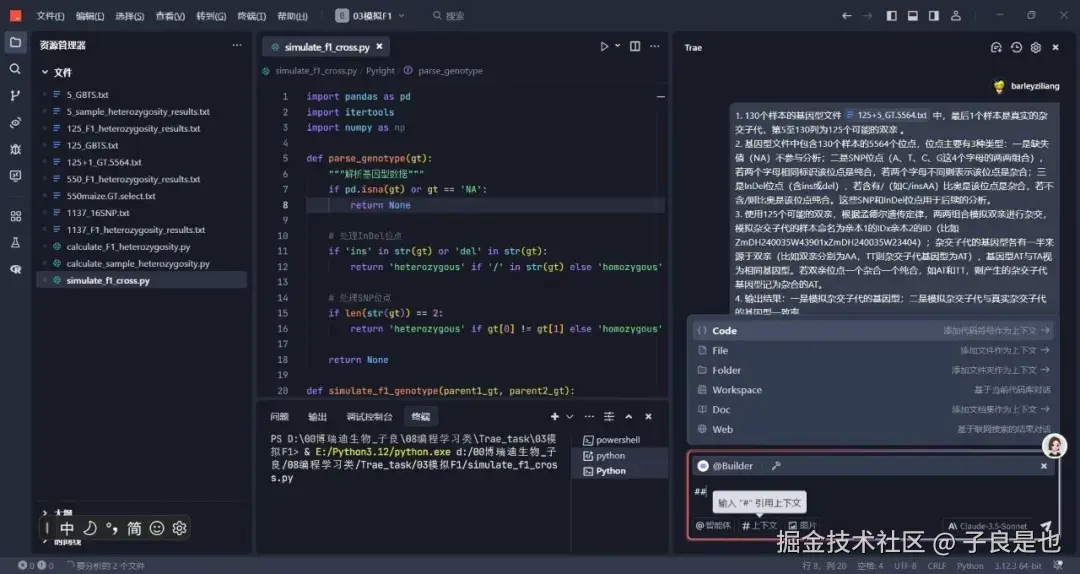Open Trae chat history
The height and width of the screenshot is (574, 1080).
click(1016, 48)
